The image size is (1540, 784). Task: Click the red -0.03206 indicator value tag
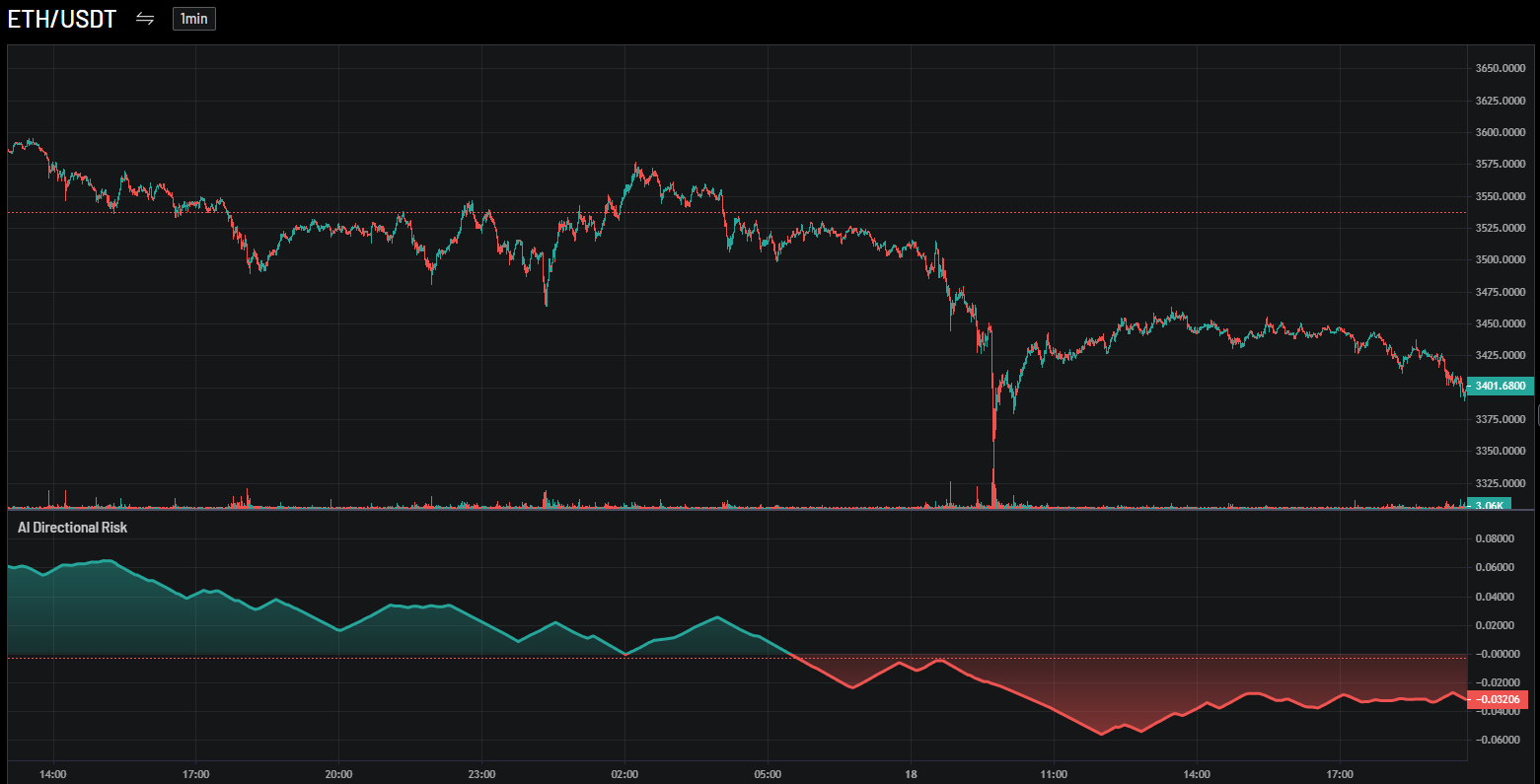pos(1498,699)
